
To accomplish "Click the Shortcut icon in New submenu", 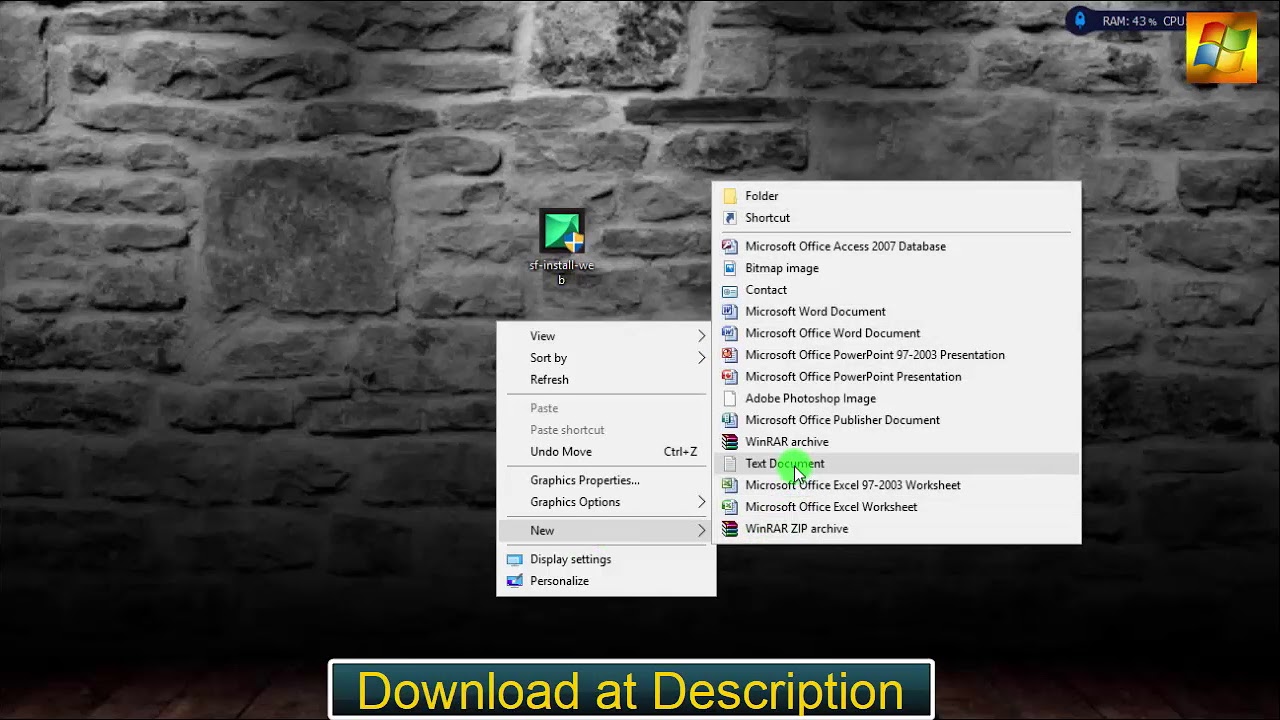I will click(x=730, y=218).
